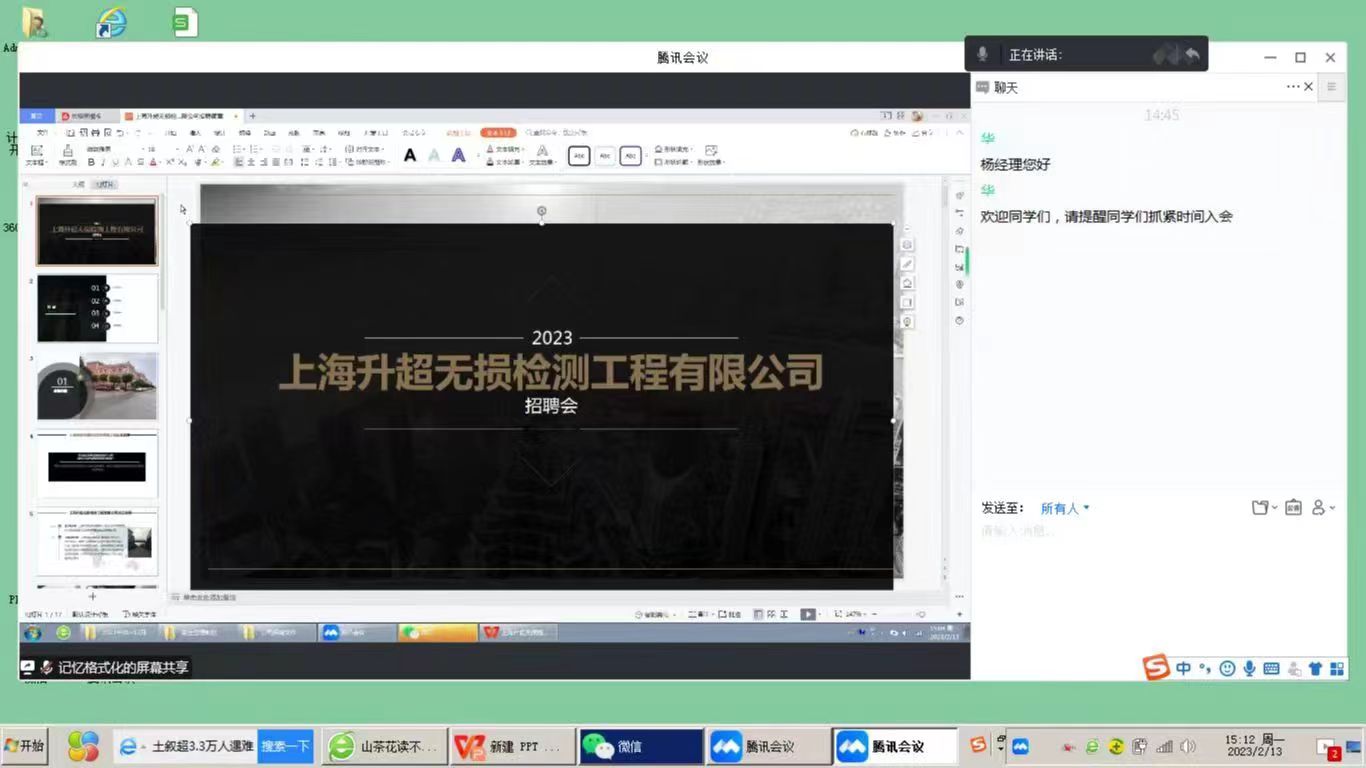
Task: Toggle Sogou punctuation mode
Action: [1205, 668]
